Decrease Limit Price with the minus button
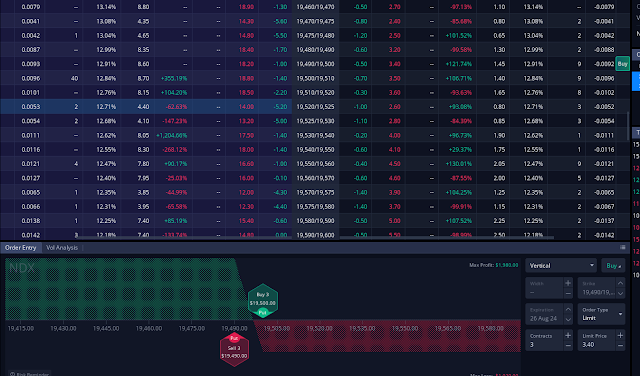The image size is (640, 376). [x=620, y=345]
